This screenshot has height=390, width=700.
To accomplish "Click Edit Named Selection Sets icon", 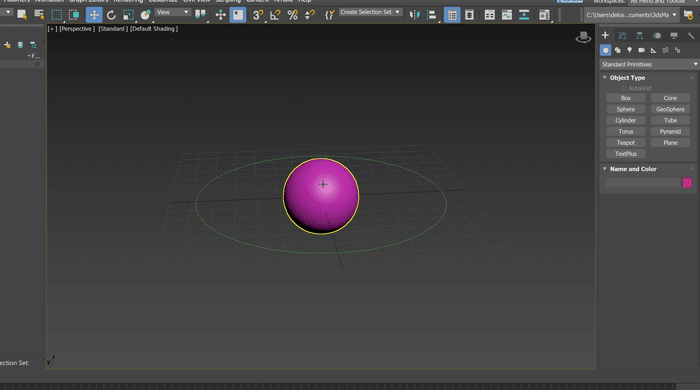I will click(x=329, y=15).
